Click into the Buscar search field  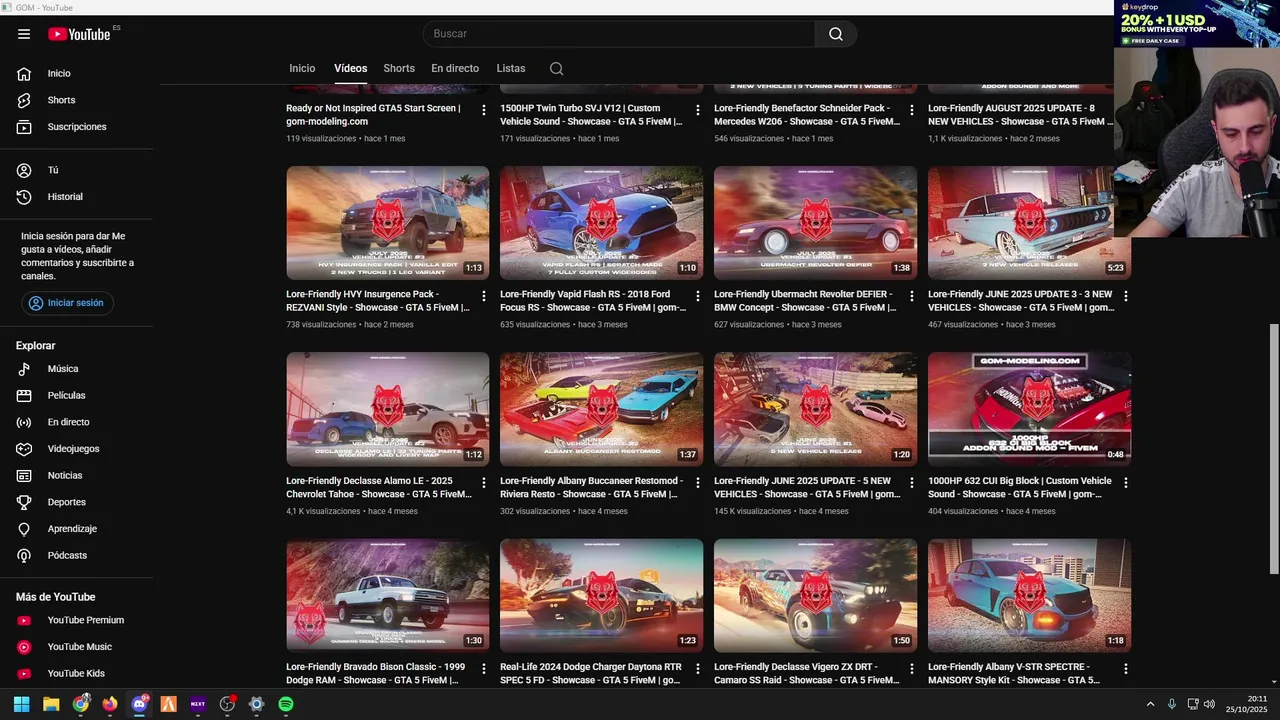pyautogui.click(x=620, y=34)
